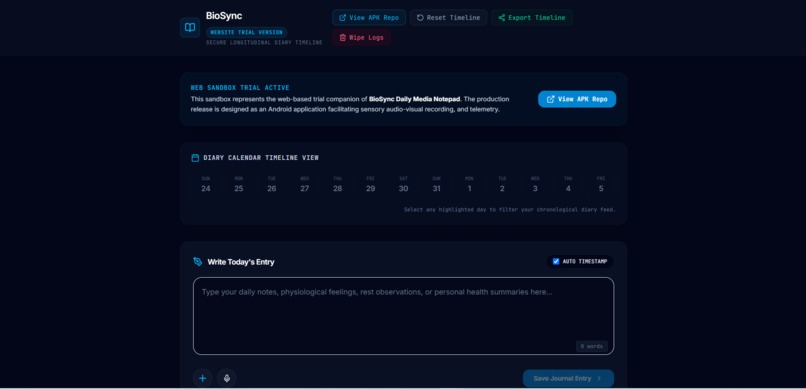Click Secure Longitudinal Diary Timeline subtitle
The width and height of the screenshot is (806, 389).
pyautogui.click(x=264, y=43)
